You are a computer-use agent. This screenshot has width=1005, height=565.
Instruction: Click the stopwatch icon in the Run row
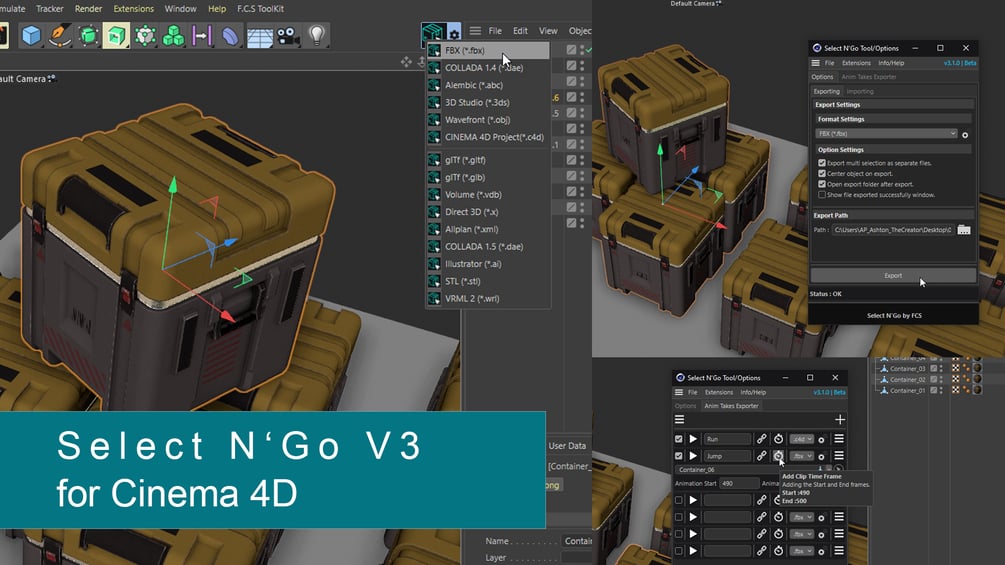(778, 439)
